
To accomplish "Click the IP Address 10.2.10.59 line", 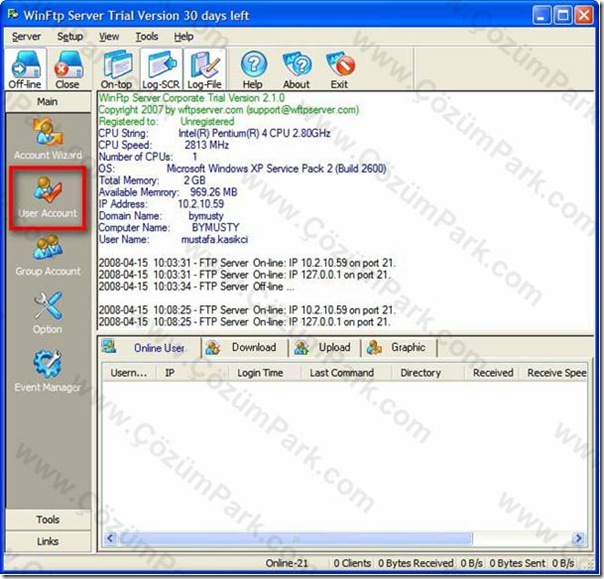I will 161,204.
